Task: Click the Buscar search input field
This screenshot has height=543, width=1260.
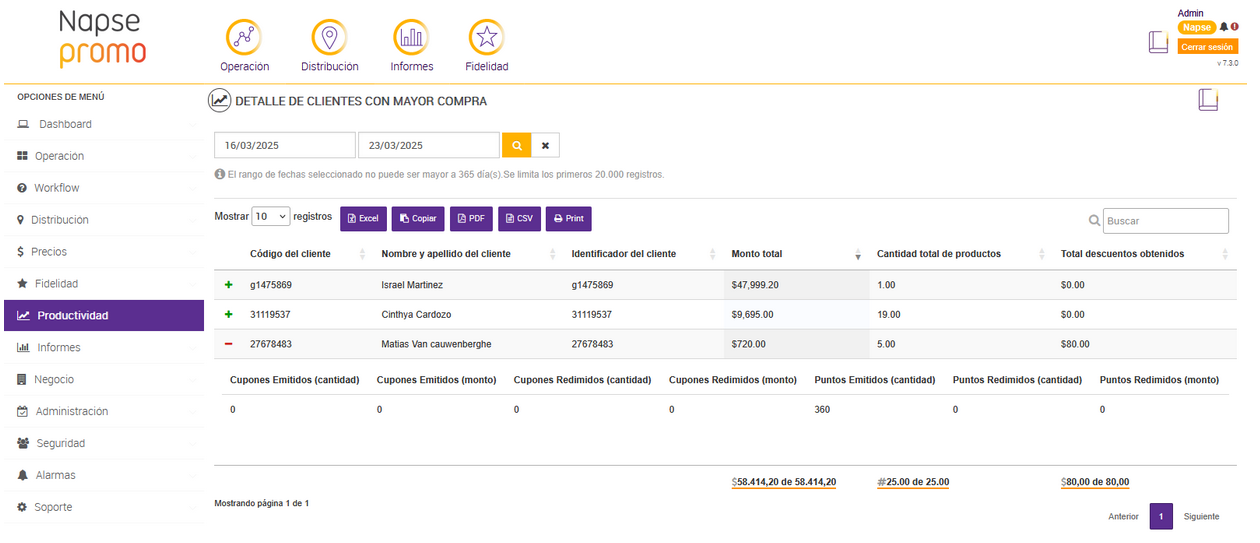Action: pyautogui.click(x=1165, y=221)
